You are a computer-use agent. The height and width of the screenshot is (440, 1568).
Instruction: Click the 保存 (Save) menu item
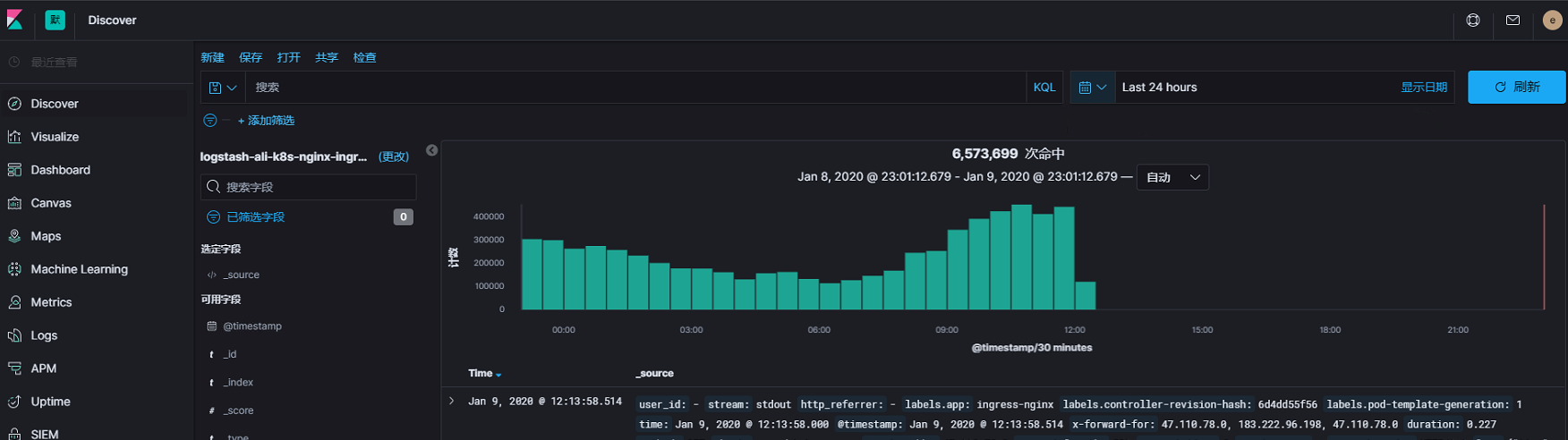251,57
